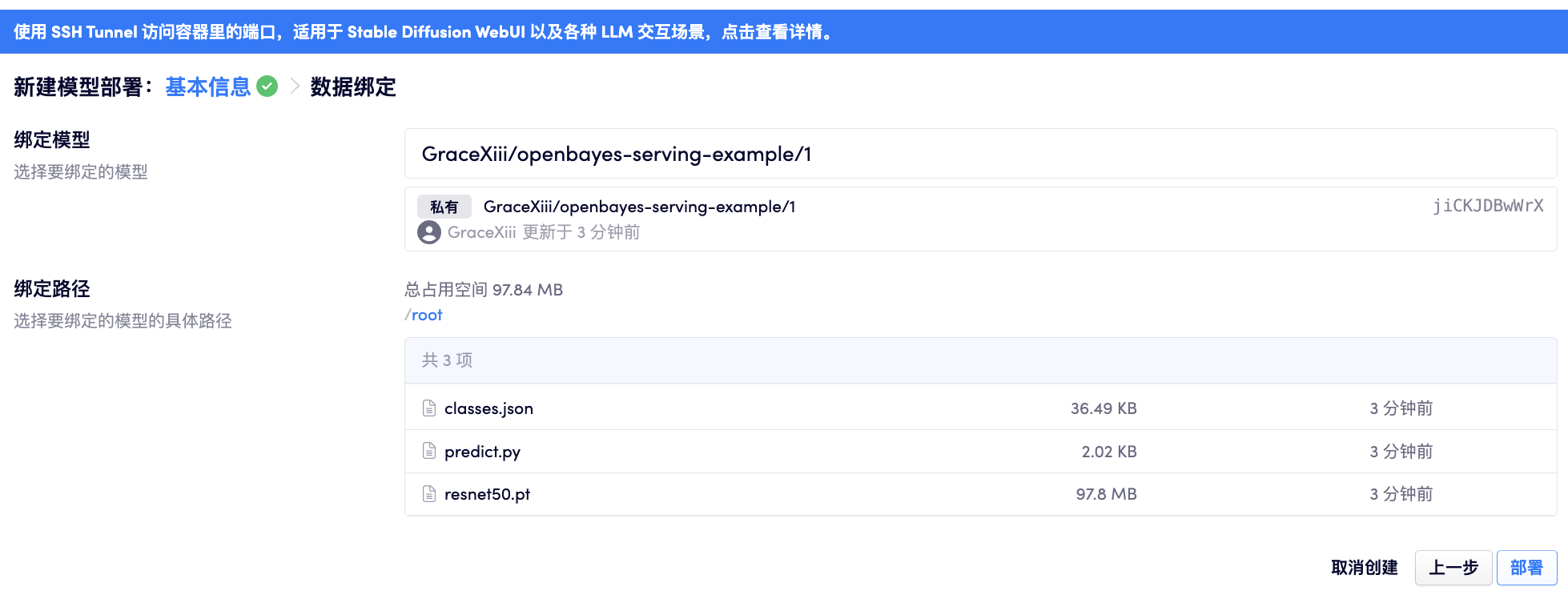1568x599 pixels.
Task: Click the 部署 deploy button
Action: (1526, 568)
